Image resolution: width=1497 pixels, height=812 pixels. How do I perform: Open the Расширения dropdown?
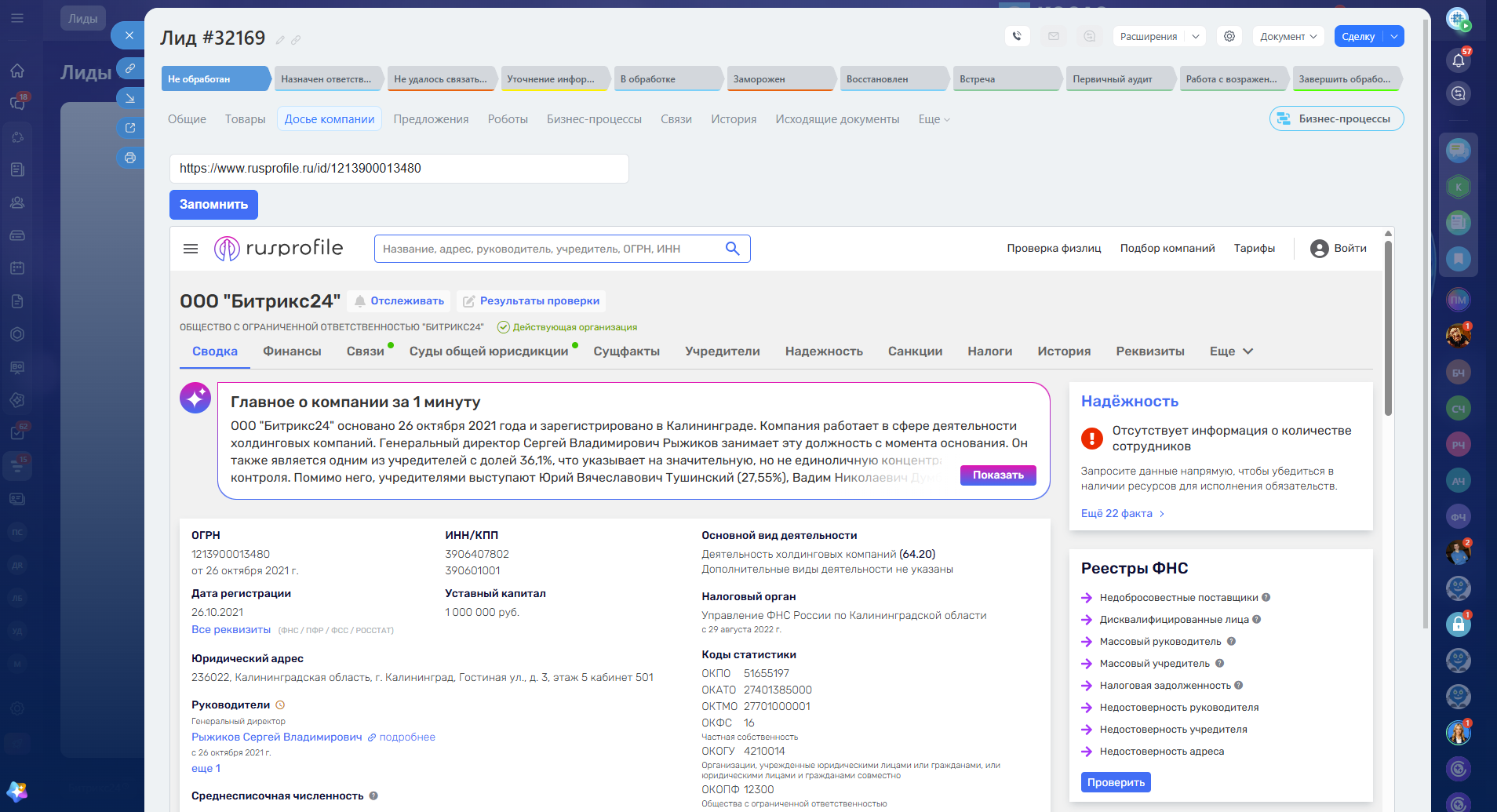[x=1159, y=36]
